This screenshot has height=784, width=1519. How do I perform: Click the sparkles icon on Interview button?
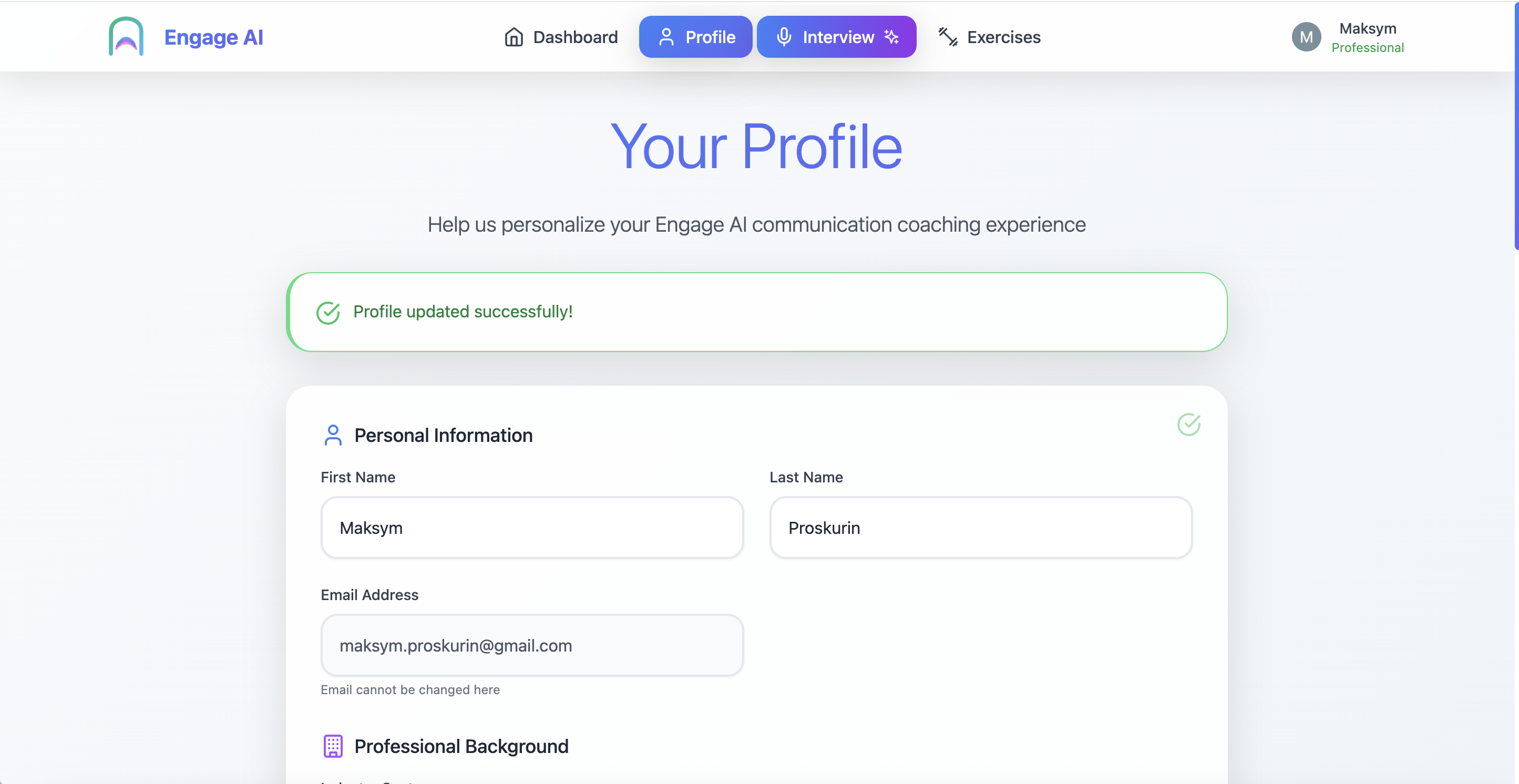click(891, 37)
